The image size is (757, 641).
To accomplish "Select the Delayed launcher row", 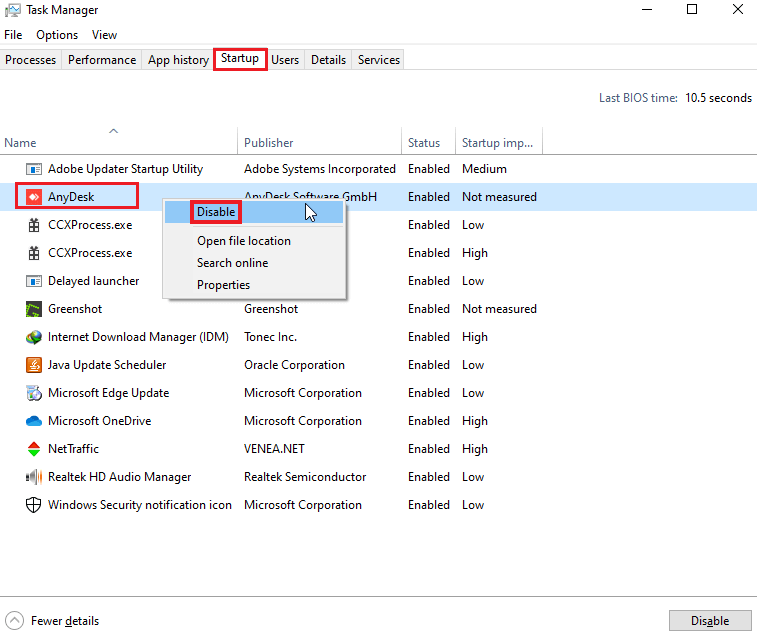I will pos(94,281).
